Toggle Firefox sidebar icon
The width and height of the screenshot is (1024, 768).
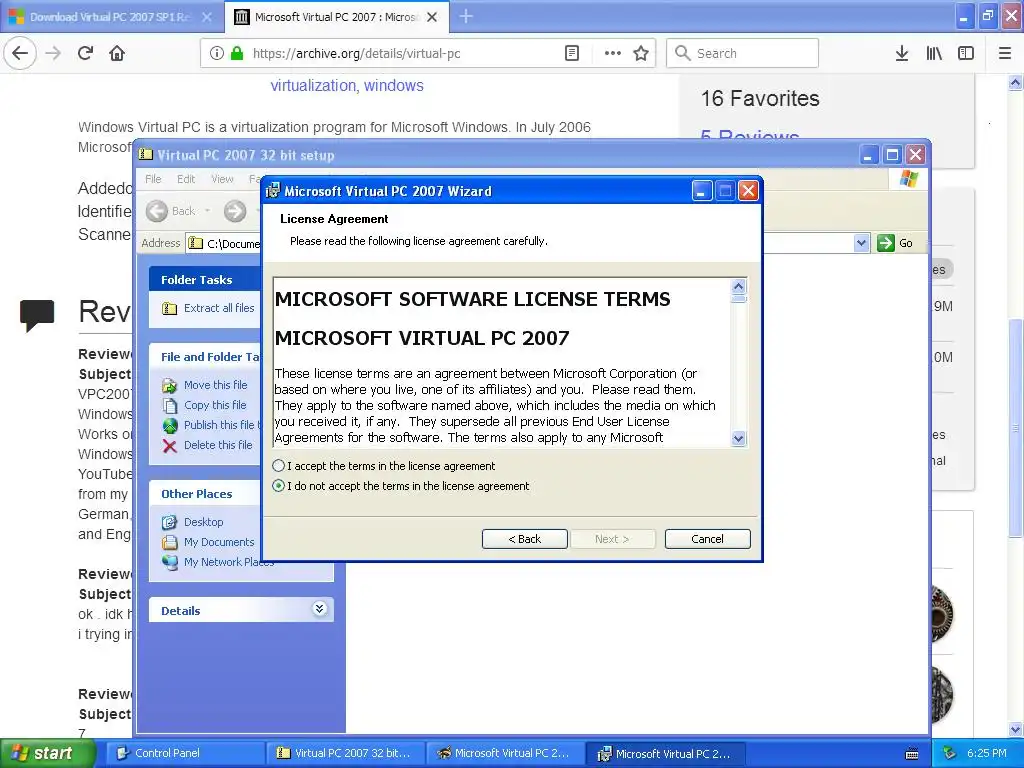[x=966, y=53]
